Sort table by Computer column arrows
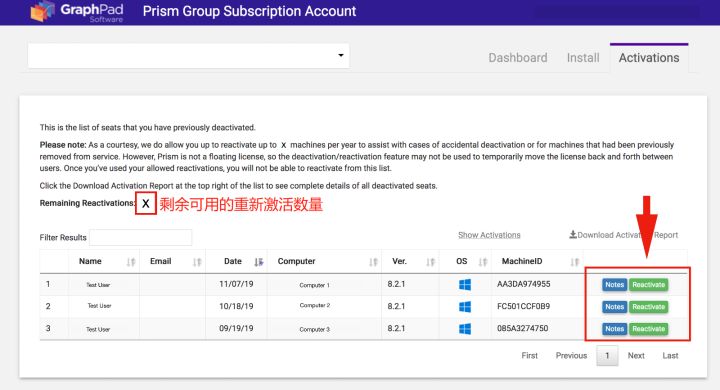The image size is (720, 390). [373, 262]
